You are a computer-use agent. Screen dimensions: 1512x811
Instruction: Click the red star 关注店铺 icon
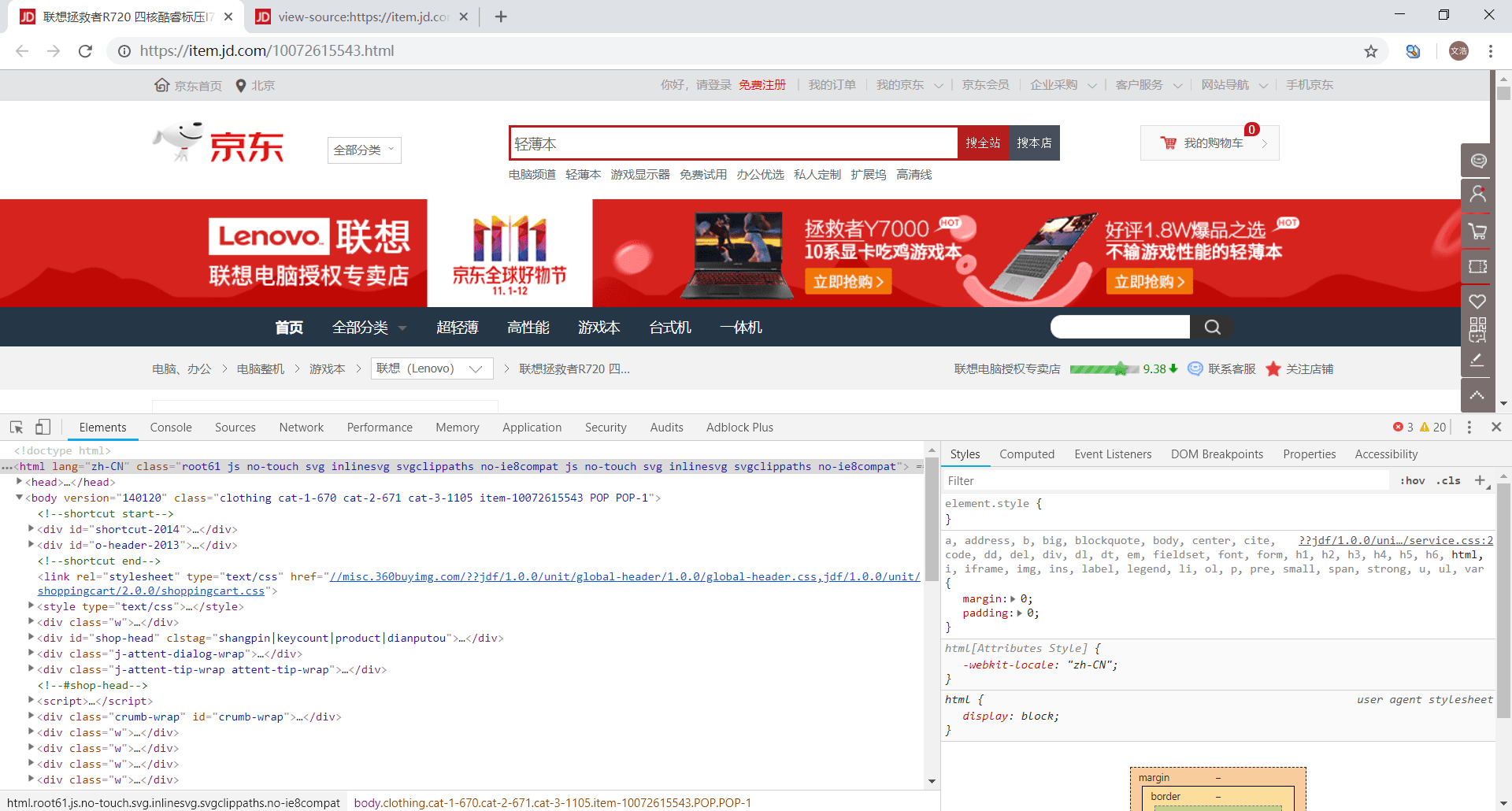tap(1273, 368)
